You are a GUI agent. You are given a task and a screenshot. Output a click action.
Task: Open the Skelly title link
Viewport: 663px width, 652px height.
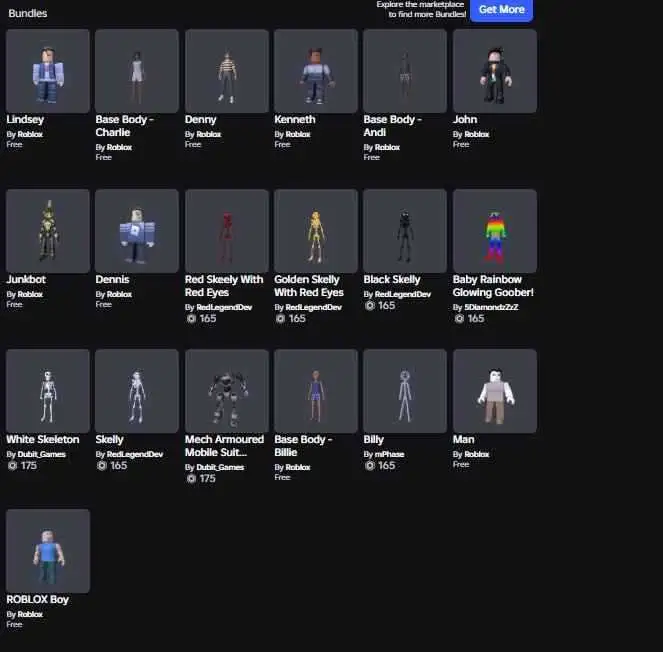109,439
